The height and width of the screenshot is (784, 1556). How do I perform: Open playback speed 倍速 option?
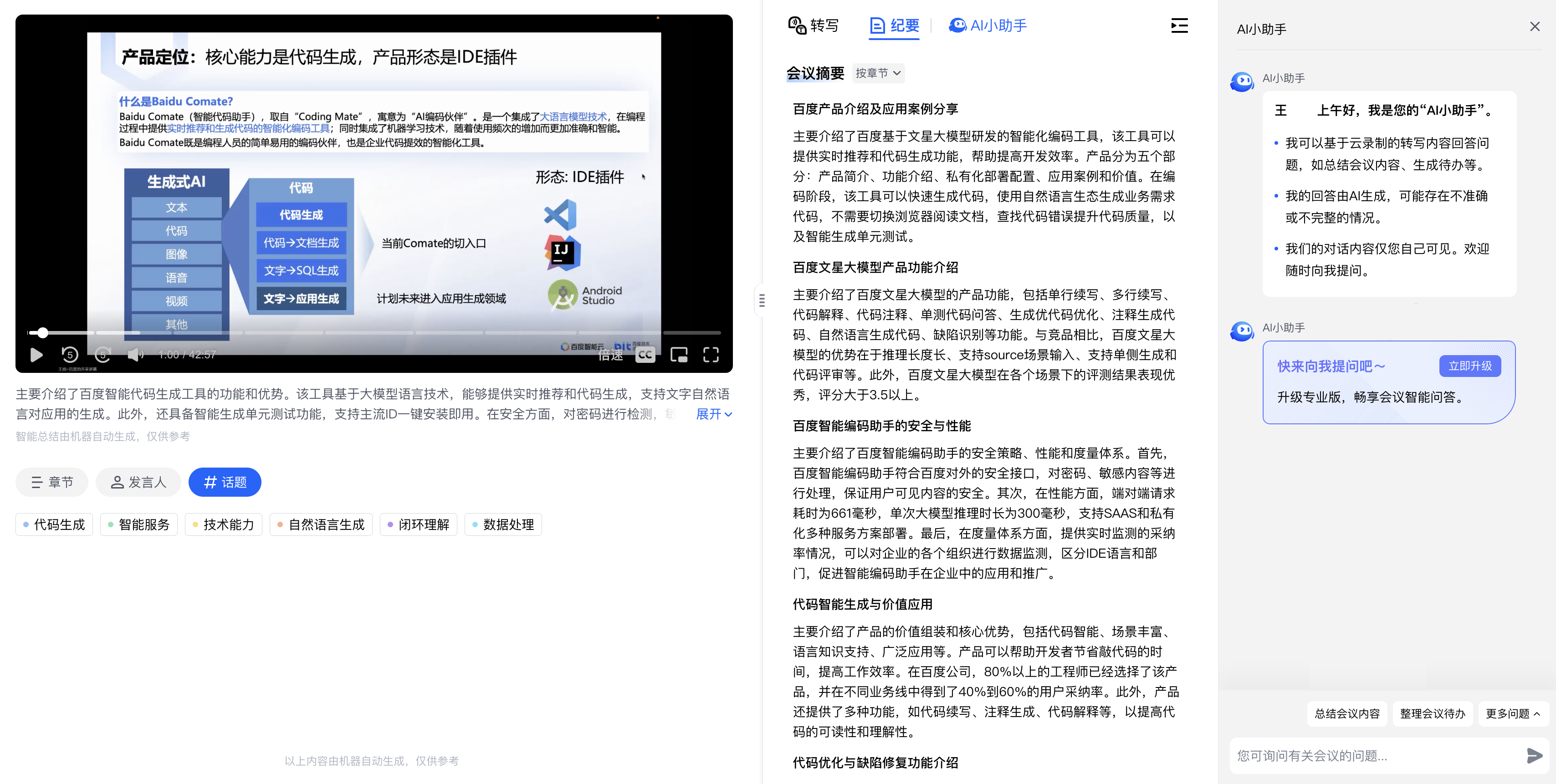(x=610, y=356)
